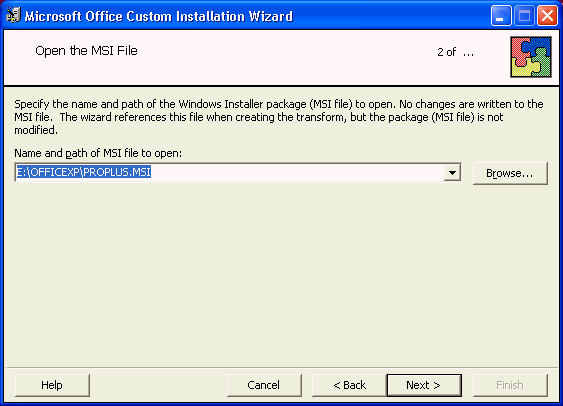Screen dimensions: 563x406
Task: Minimize the Custom Installation Wizard window
Action: point(501,16)
